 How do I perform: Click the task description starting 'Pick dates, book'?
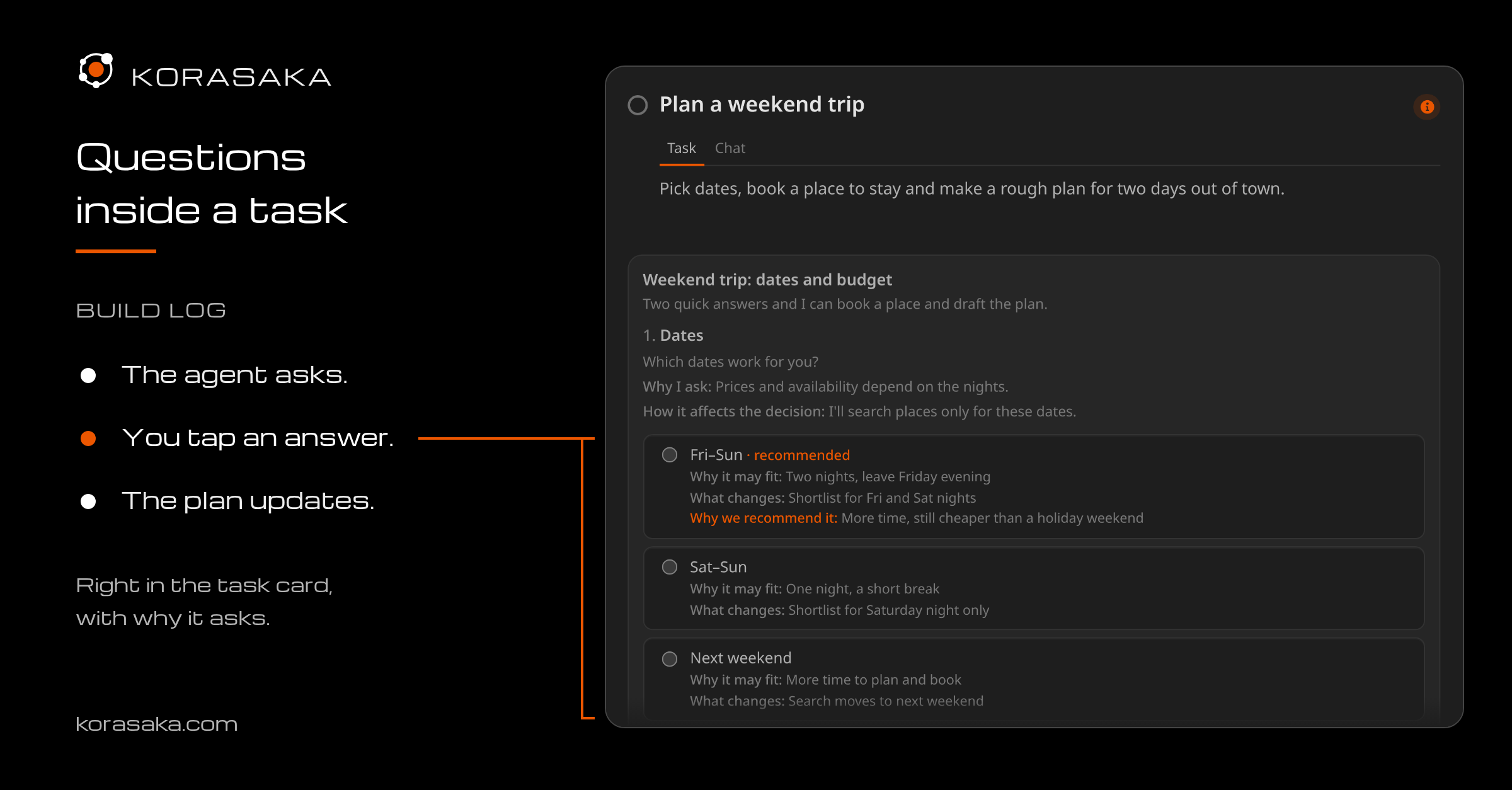pyautogui.click(x=971, y=189)
